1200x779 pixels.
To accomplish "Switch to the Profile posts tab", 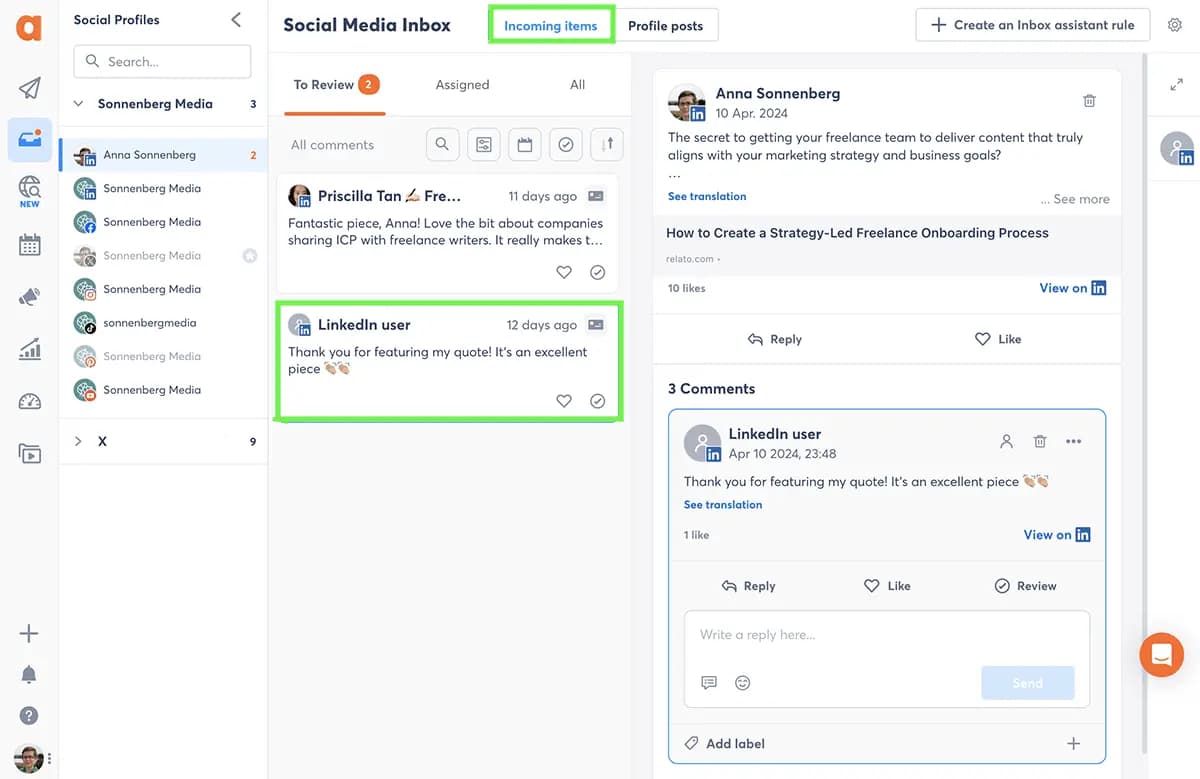I will [x=665, y=26].
